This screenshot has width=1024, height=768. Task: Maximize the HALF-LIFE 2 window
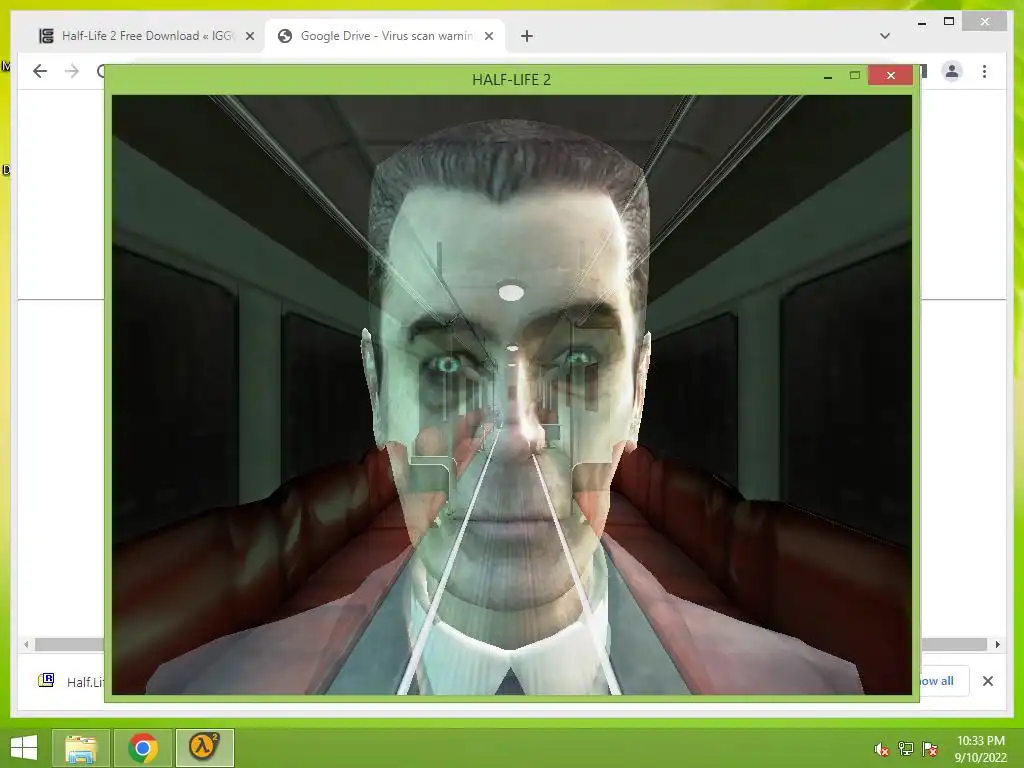[854, 76]
